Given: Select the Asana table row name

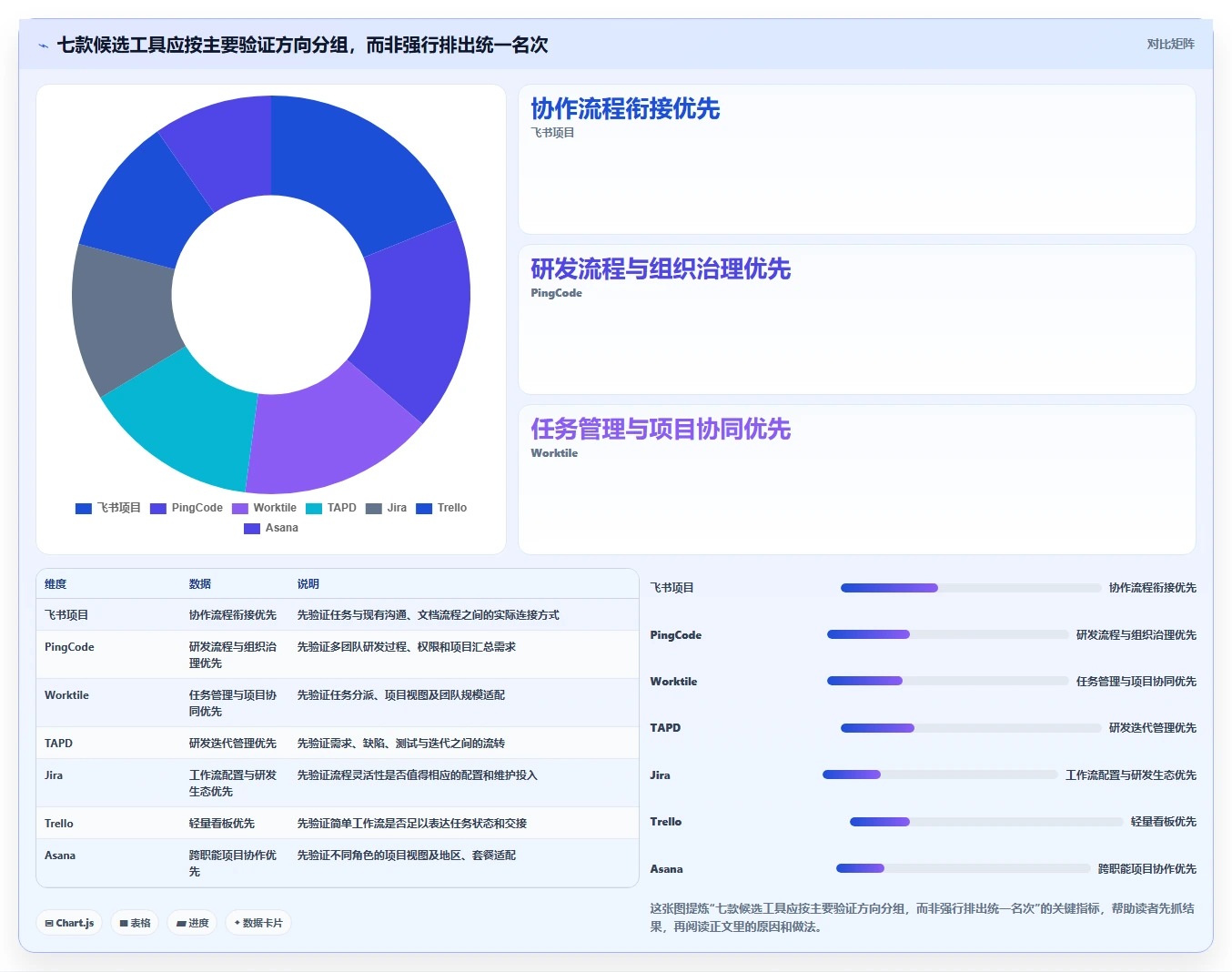Looking at the screenshot, I should 60,856.
